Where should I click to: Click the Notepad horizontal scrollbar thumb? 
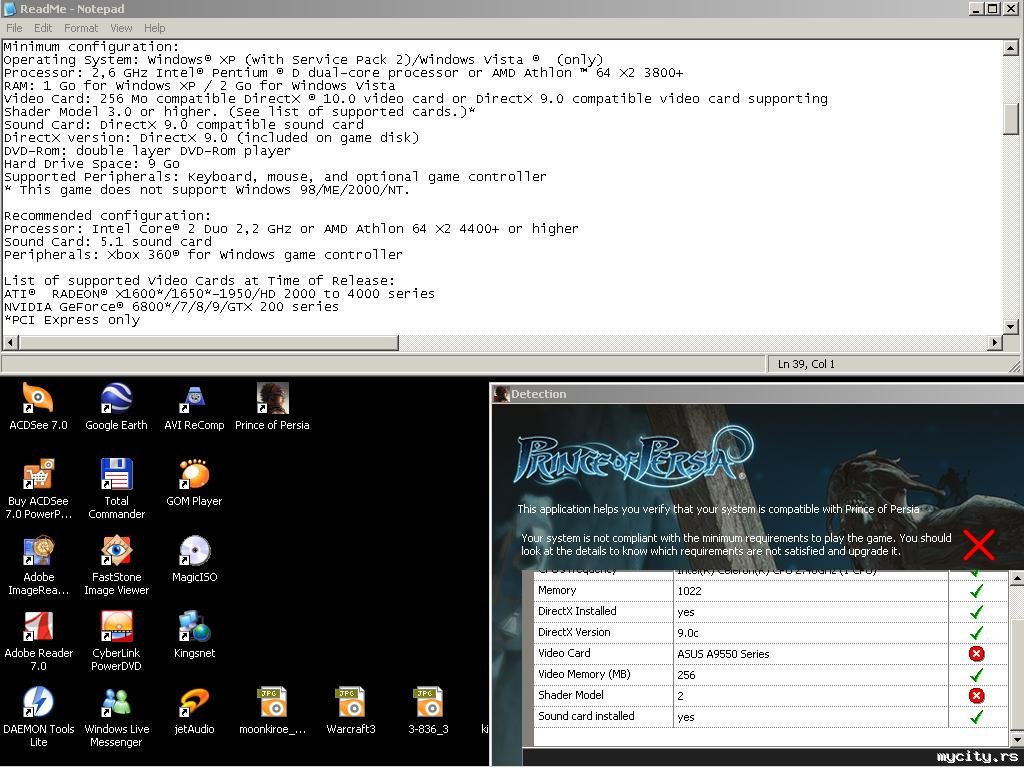point(209,342)
